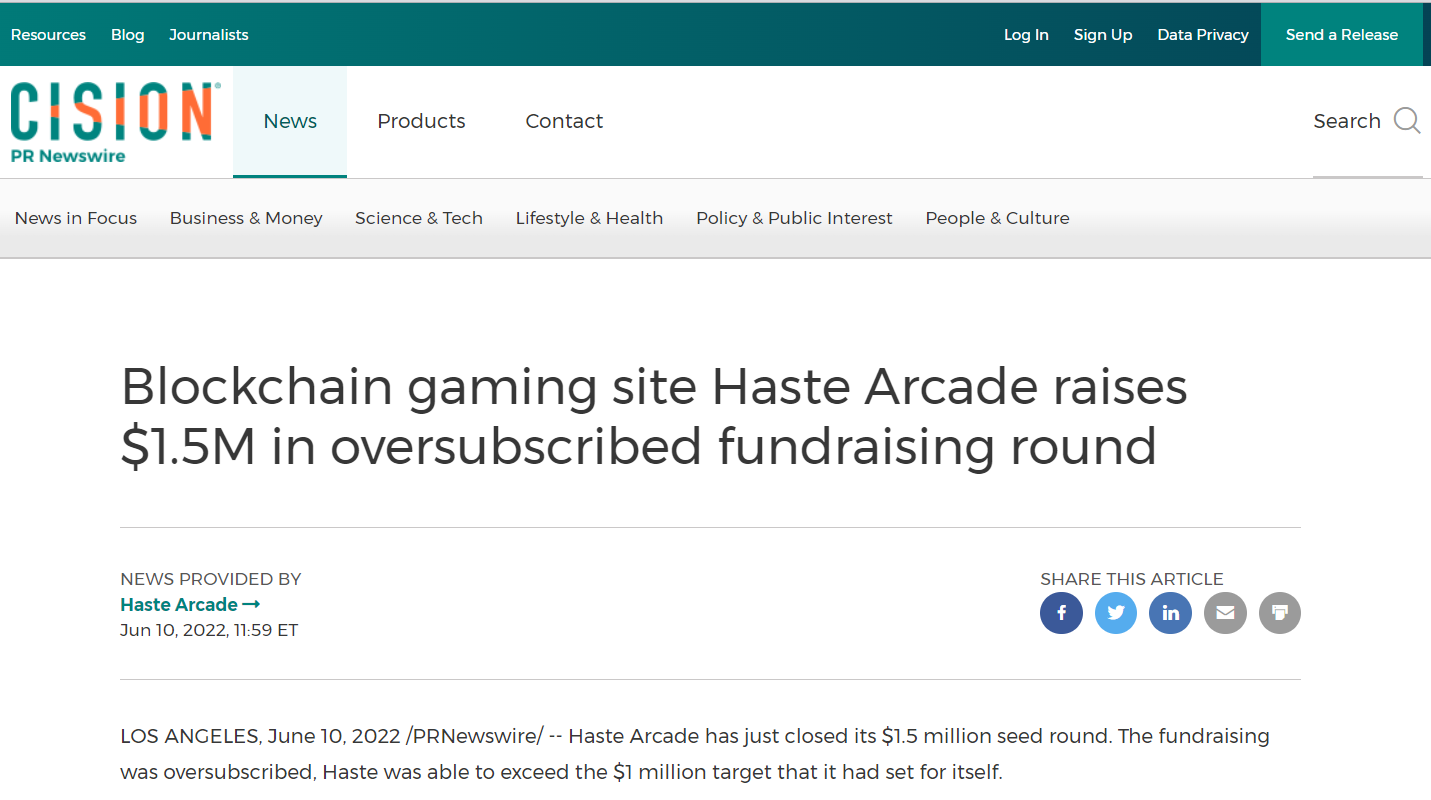Share article via email icon
Screen dimensions: 1431x800
tap(1225, 613)
